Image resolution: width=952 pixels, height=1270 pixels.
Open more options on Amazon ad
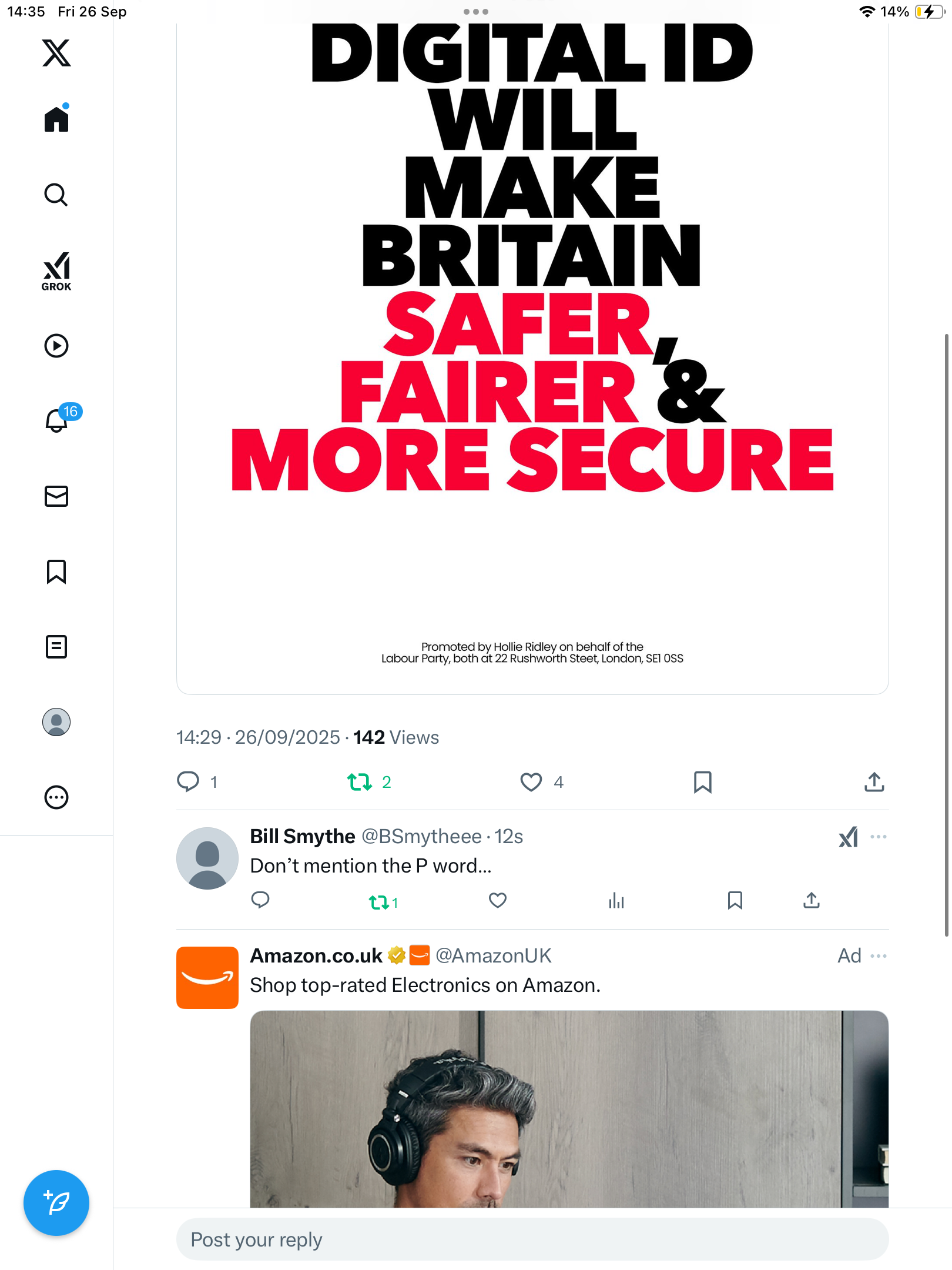[x=879, y=956]
